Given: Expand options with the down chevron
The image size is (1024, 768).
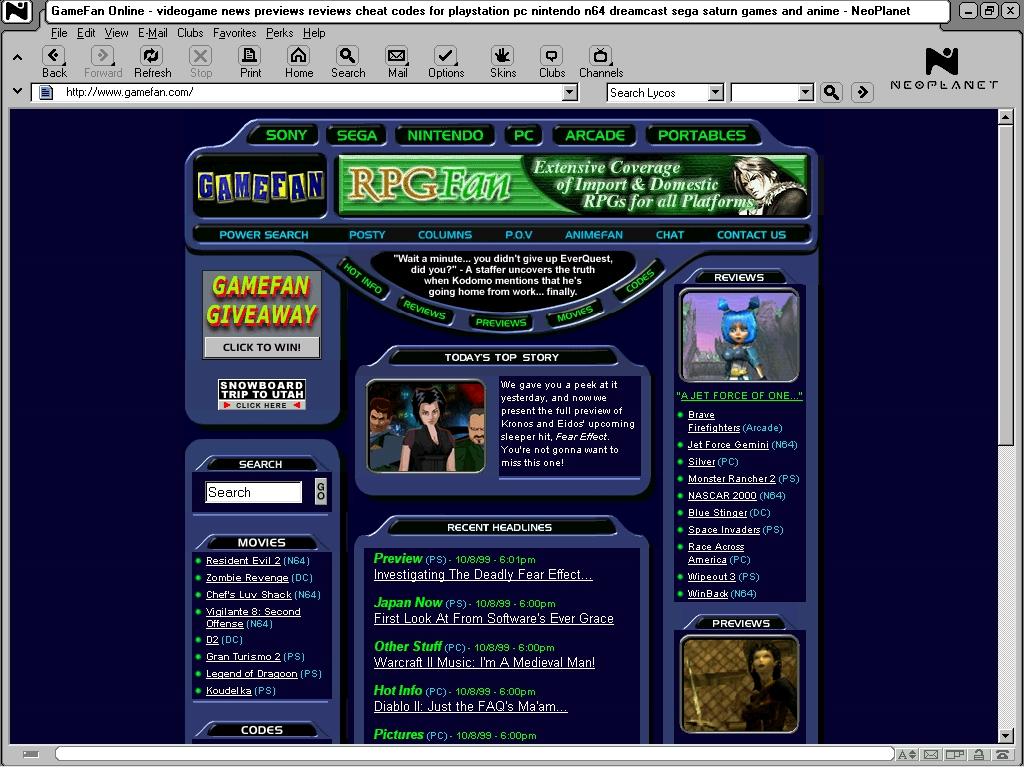Looking at the screenshot, I should [x=18, y=91].
